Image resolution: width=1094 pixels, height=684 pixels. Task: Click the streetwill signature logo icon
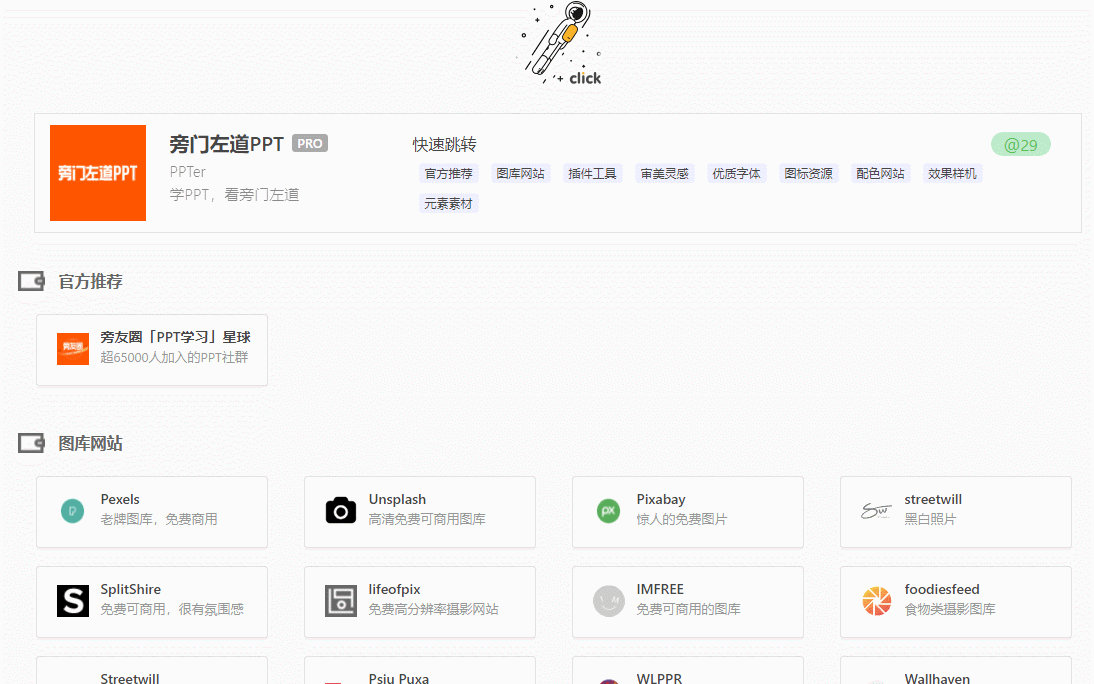coord(876,511)
